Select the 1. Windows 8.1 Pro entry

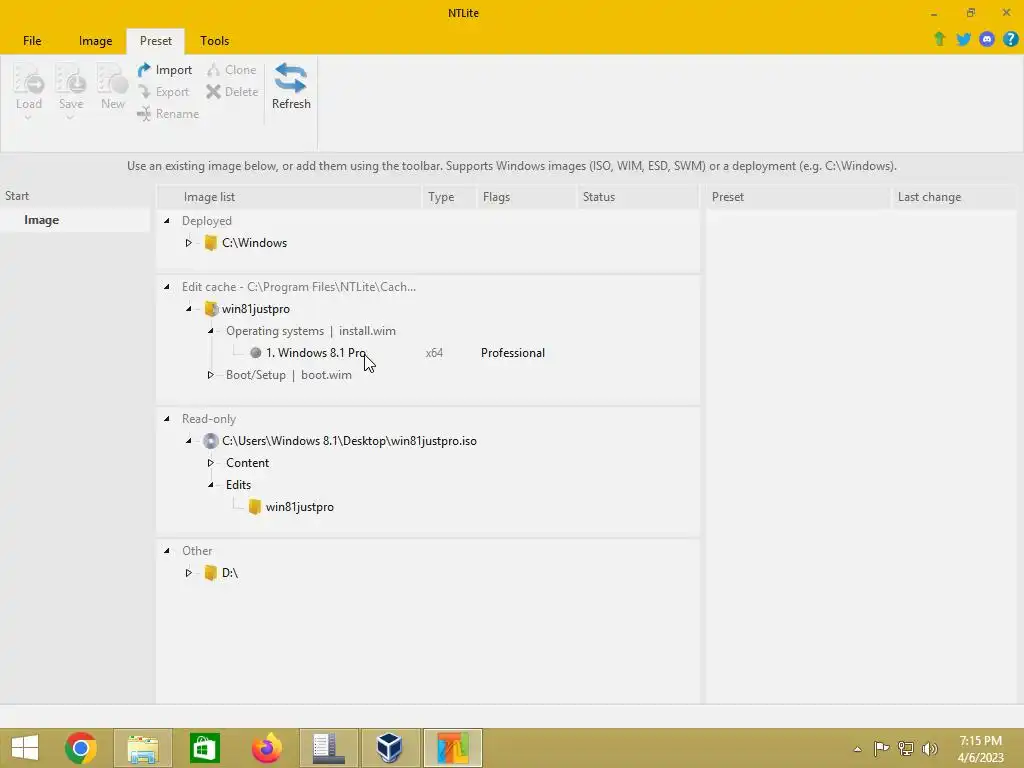(316, 353)
